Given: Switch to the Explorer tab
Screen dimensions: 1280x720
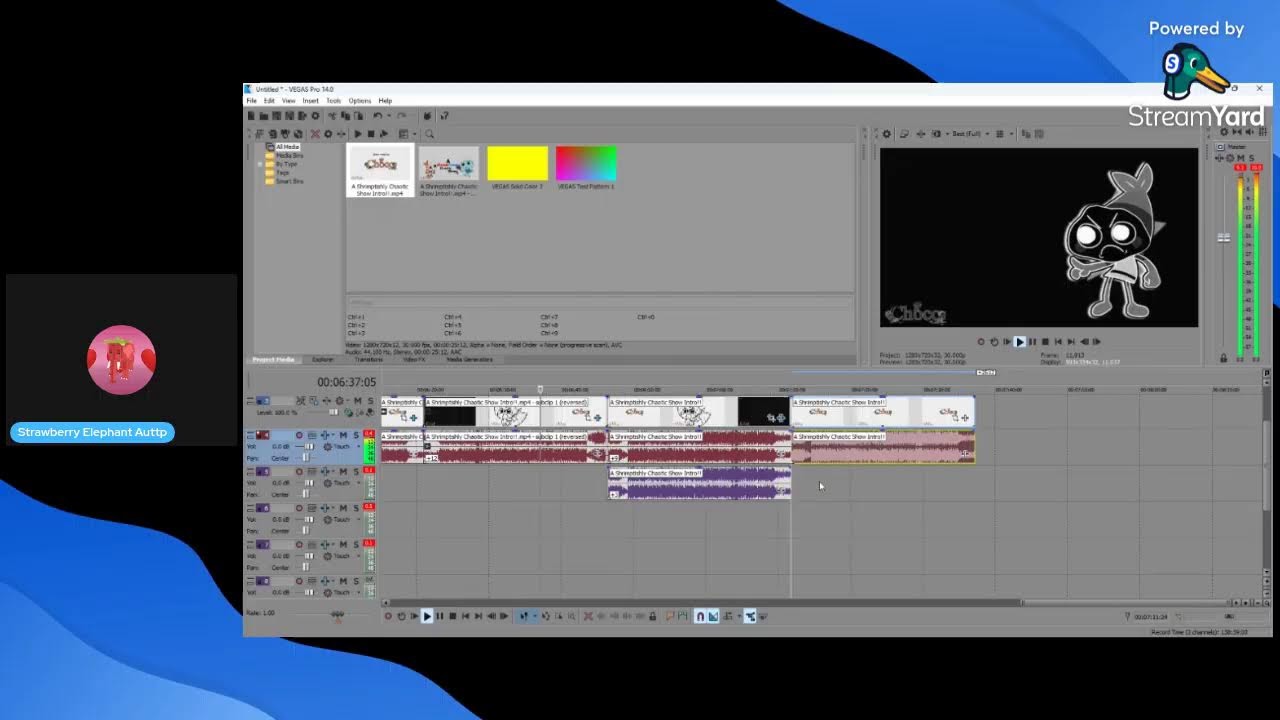Looking at the screenshot, I should tap(322, 360).
